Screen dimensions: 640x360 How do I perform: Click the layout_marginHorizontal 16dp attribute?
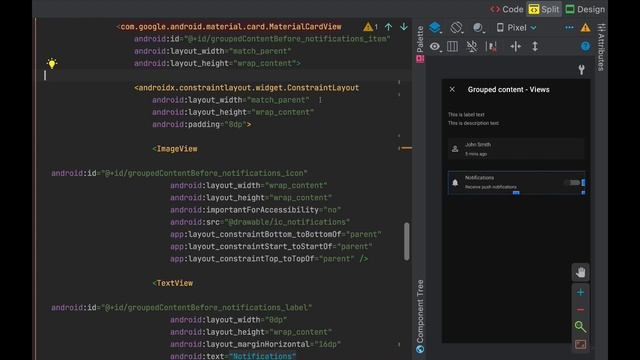pos(256,344)
